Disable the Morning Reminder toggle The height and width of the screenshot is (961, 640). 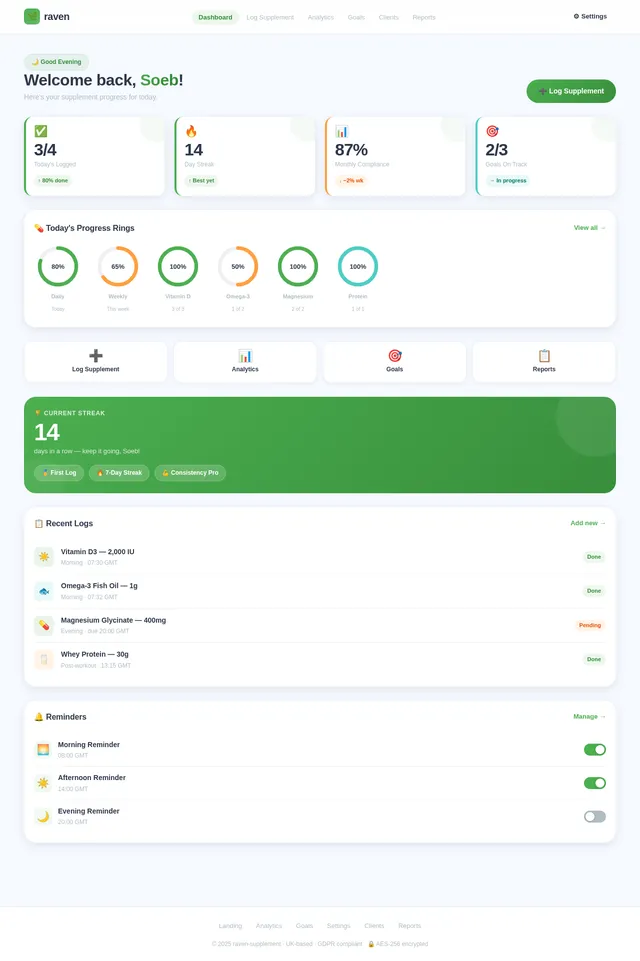[x=595, y=750]
